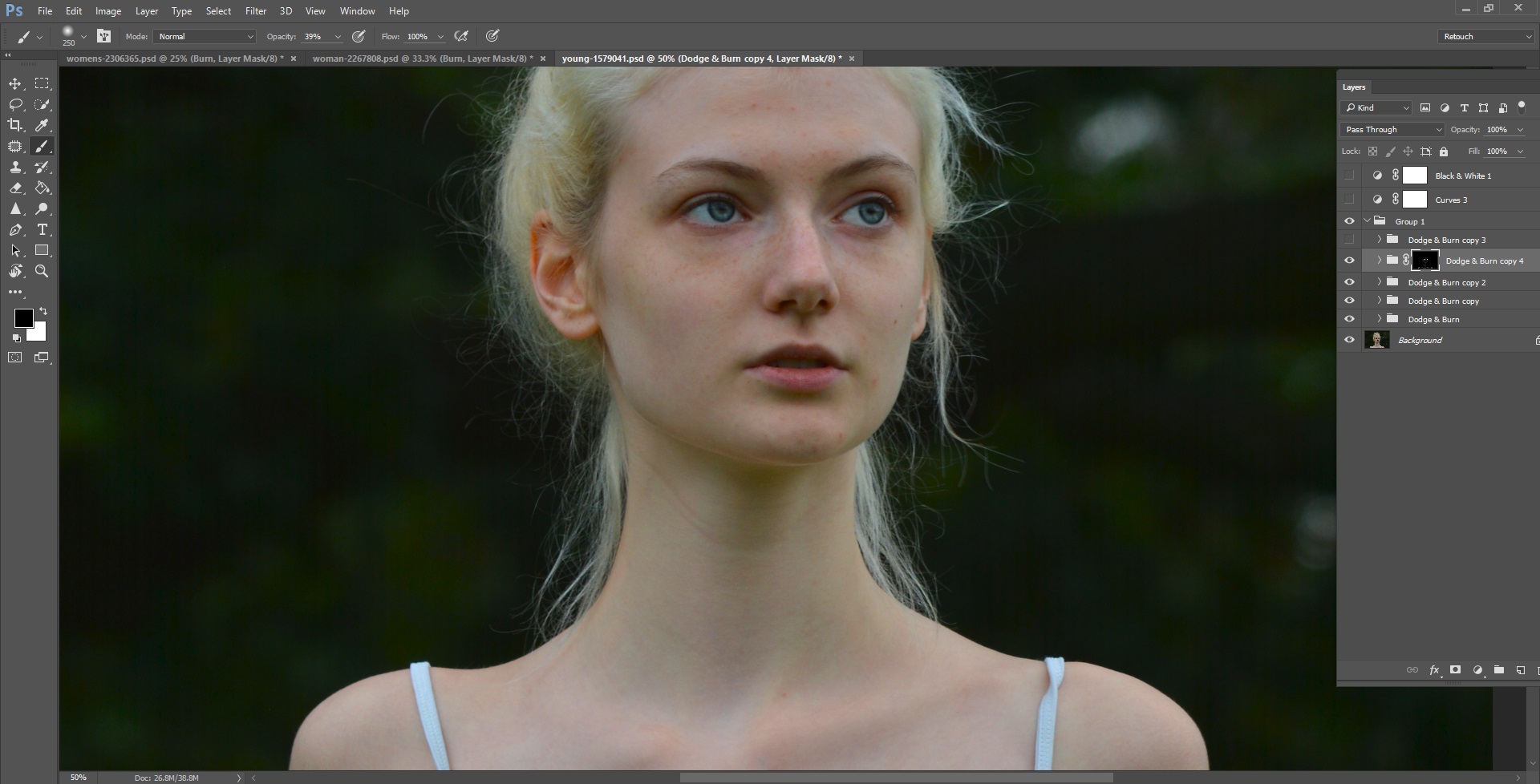Select the Crop tool

14,125
